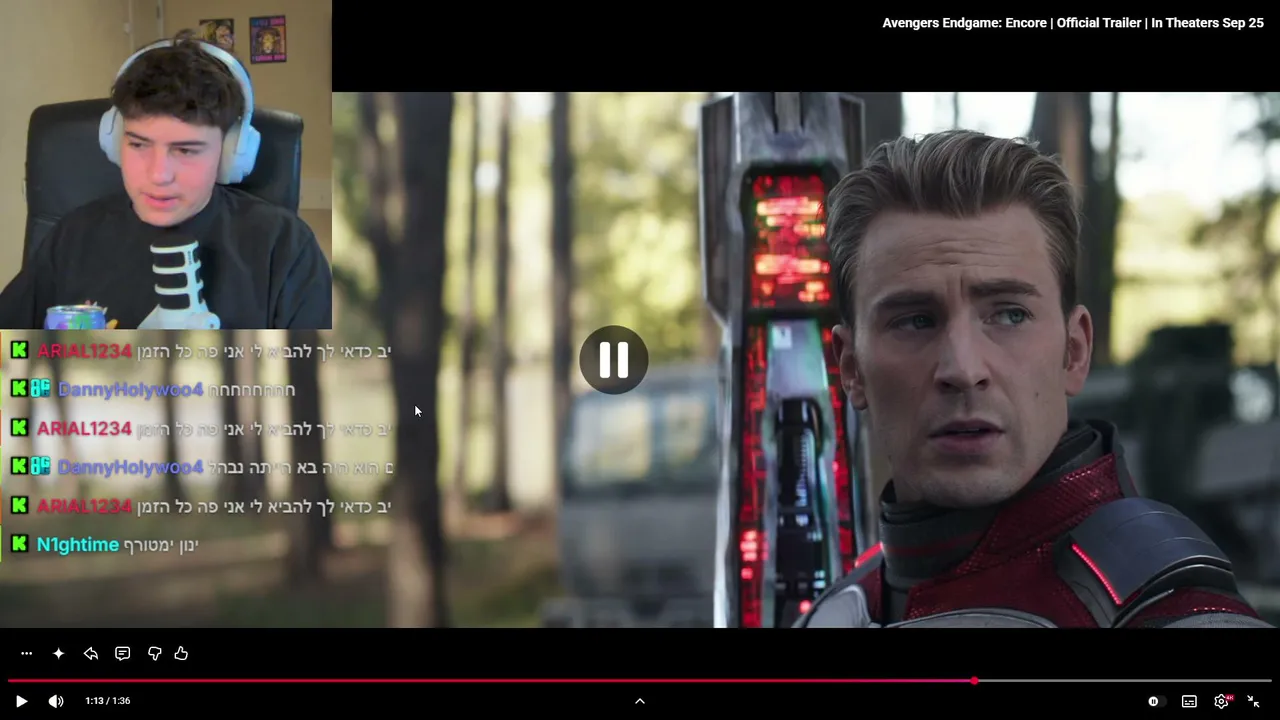The height and width of the screenshot is (720, 1280).
Task: Open the settings gear menu
Action: 1221,701
